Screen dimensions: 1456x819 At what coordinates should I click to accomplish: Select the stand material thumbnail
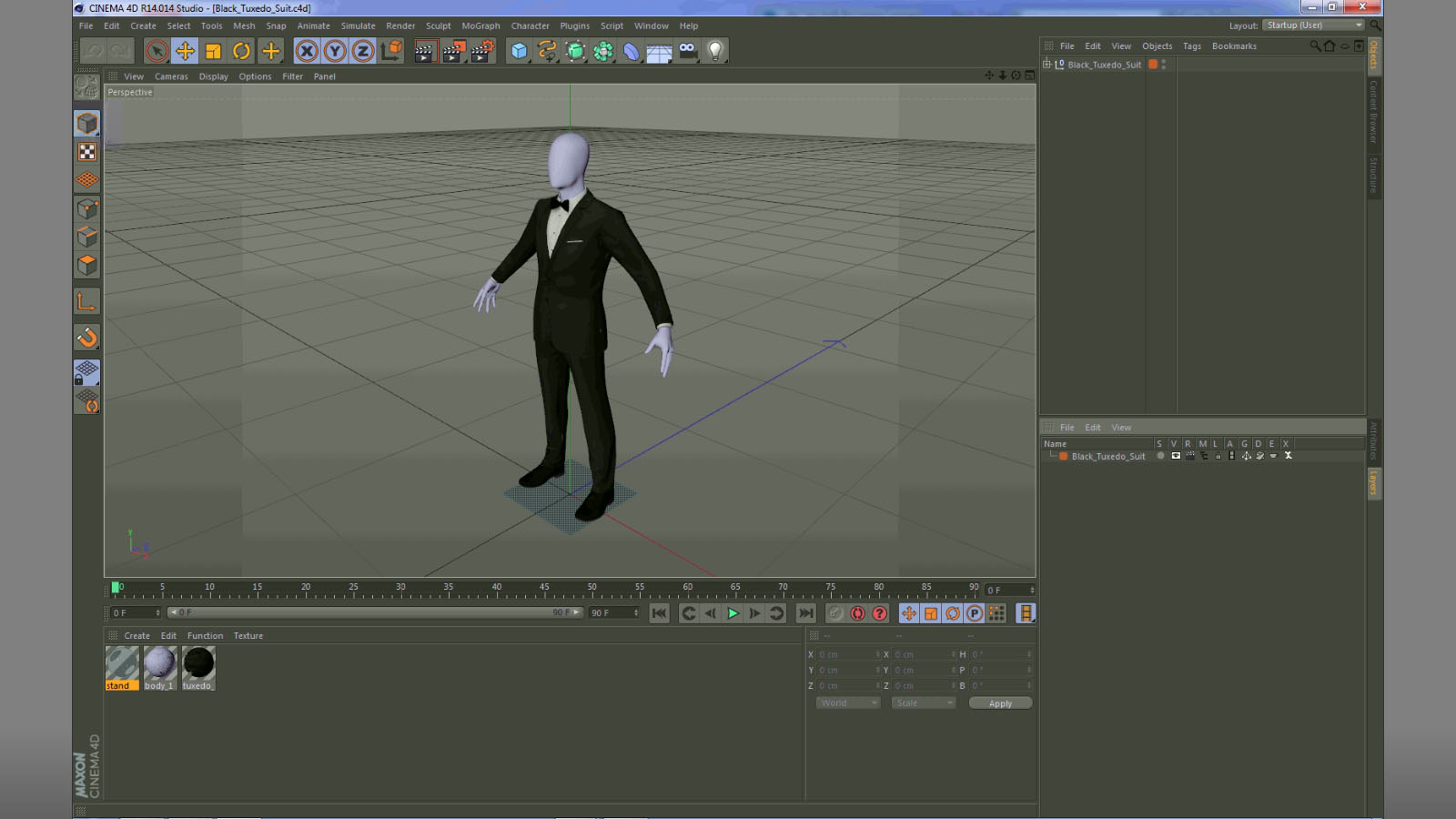pos(122,668)
